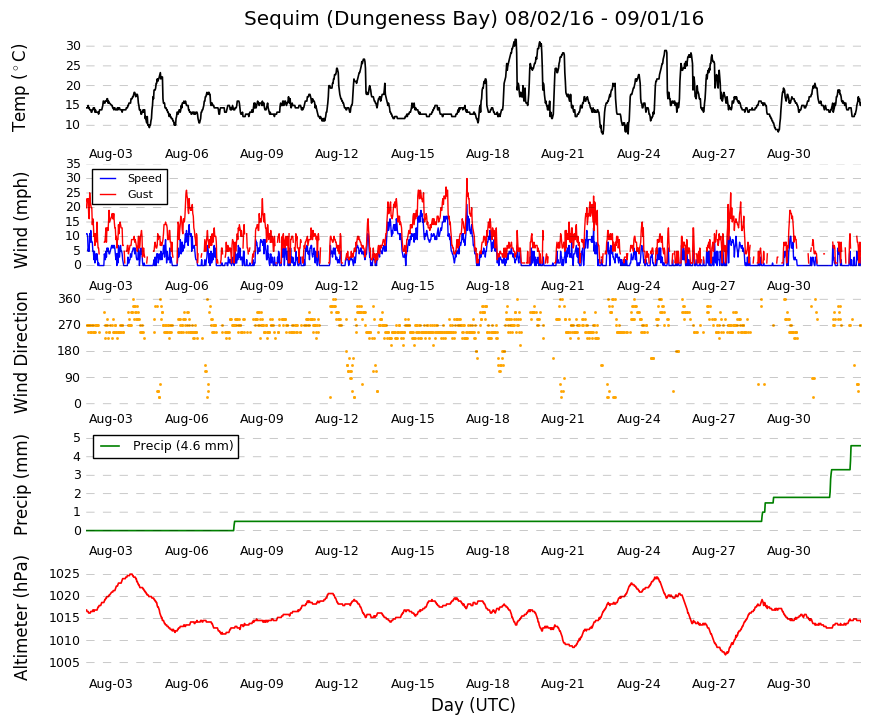The height and width of the screenshot is (725, 871).
Task: Click the 'Wind (mph)' axis label
Action: [20, 221]
